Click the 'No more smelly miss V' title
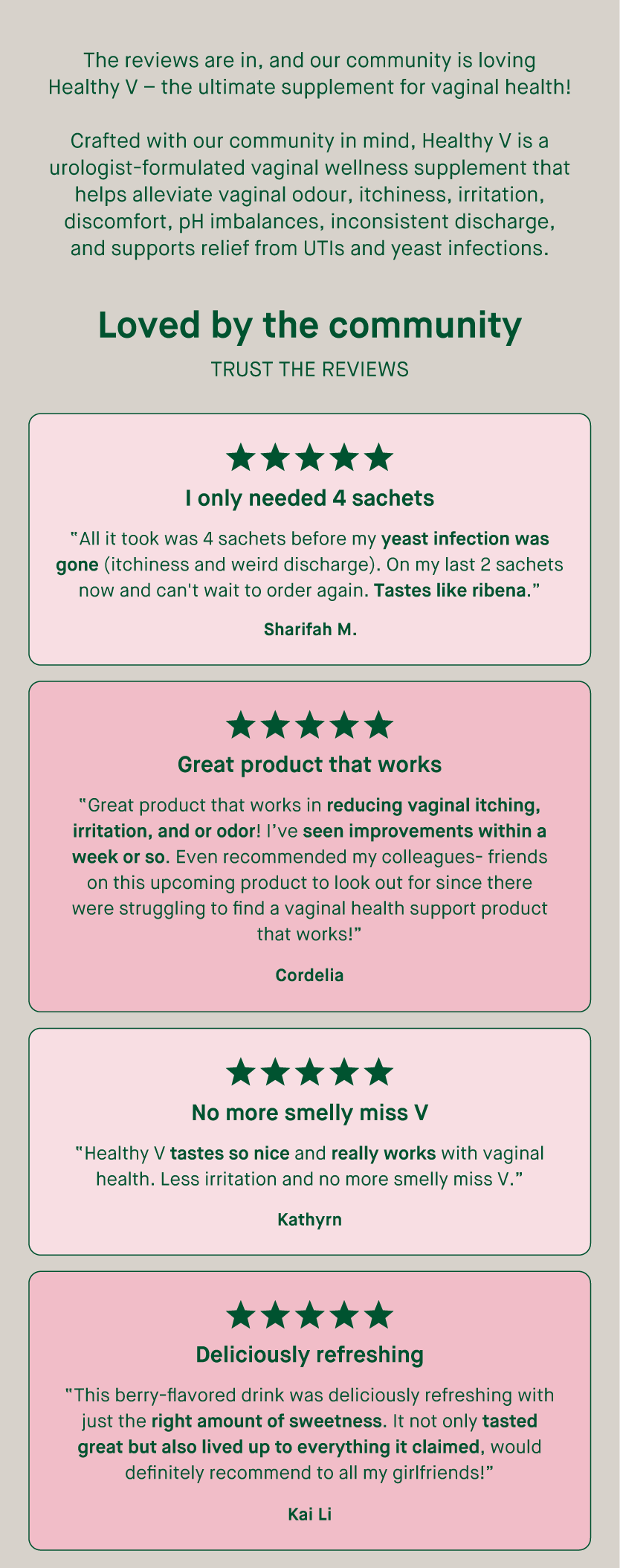This screenshot has height=1568, width=620. [x=310, y=1112]
